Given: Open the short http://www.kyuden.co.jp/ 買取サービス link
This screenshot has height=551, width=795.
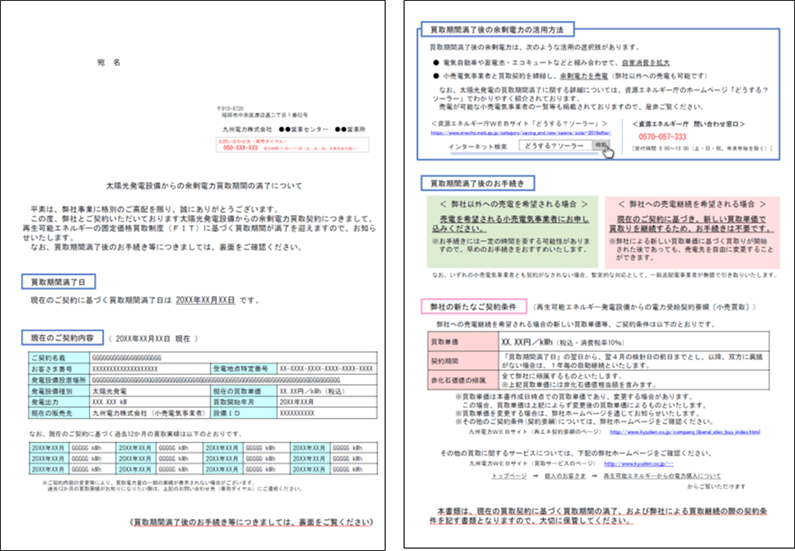Looking at the screenshot, I should click(x=639, y=464).
